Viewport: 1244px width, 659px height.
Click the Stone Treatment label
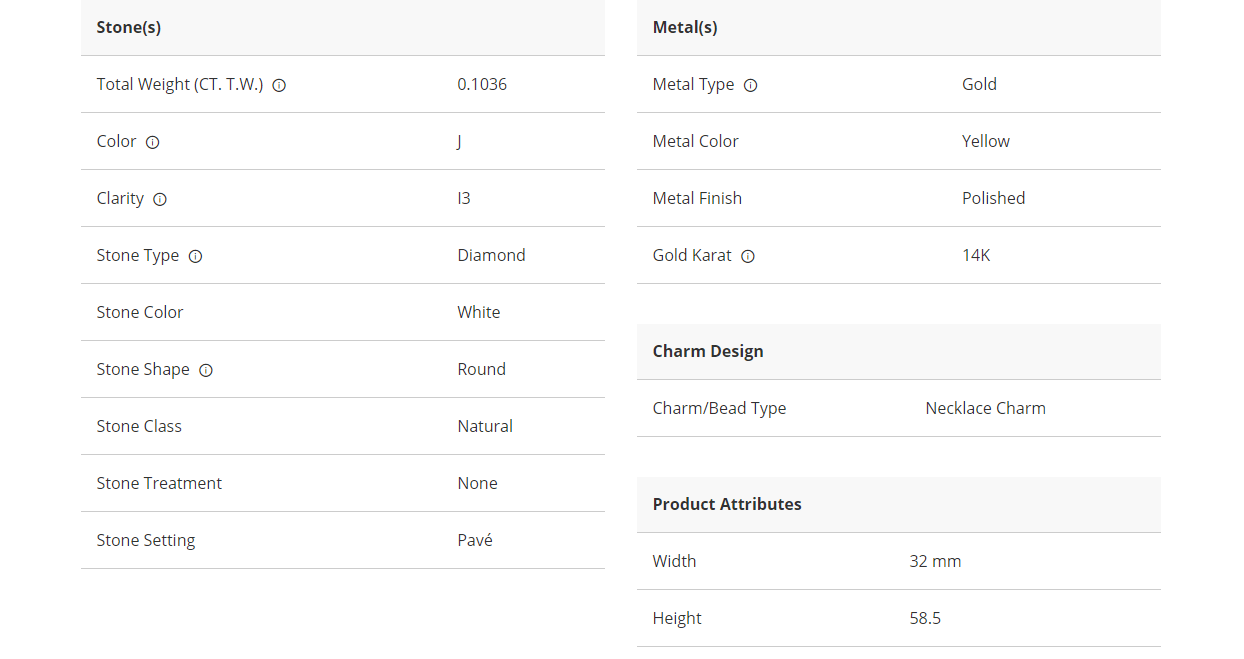tap(159, 484)
